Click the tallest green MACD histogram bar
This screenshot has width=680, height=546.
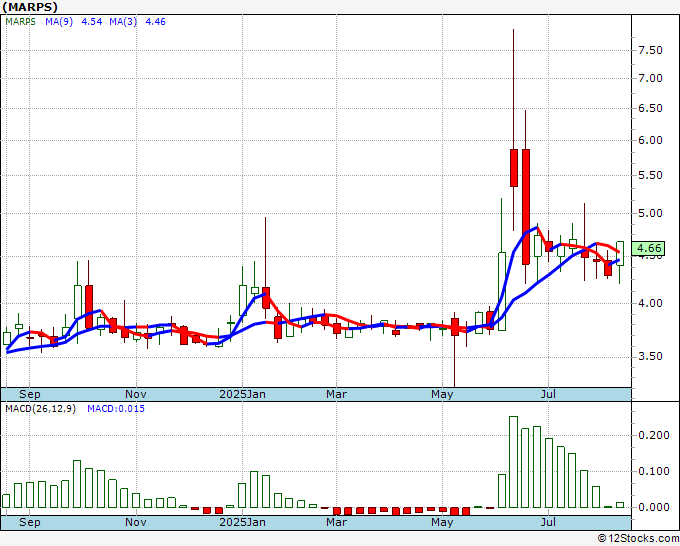coord(513,461)
